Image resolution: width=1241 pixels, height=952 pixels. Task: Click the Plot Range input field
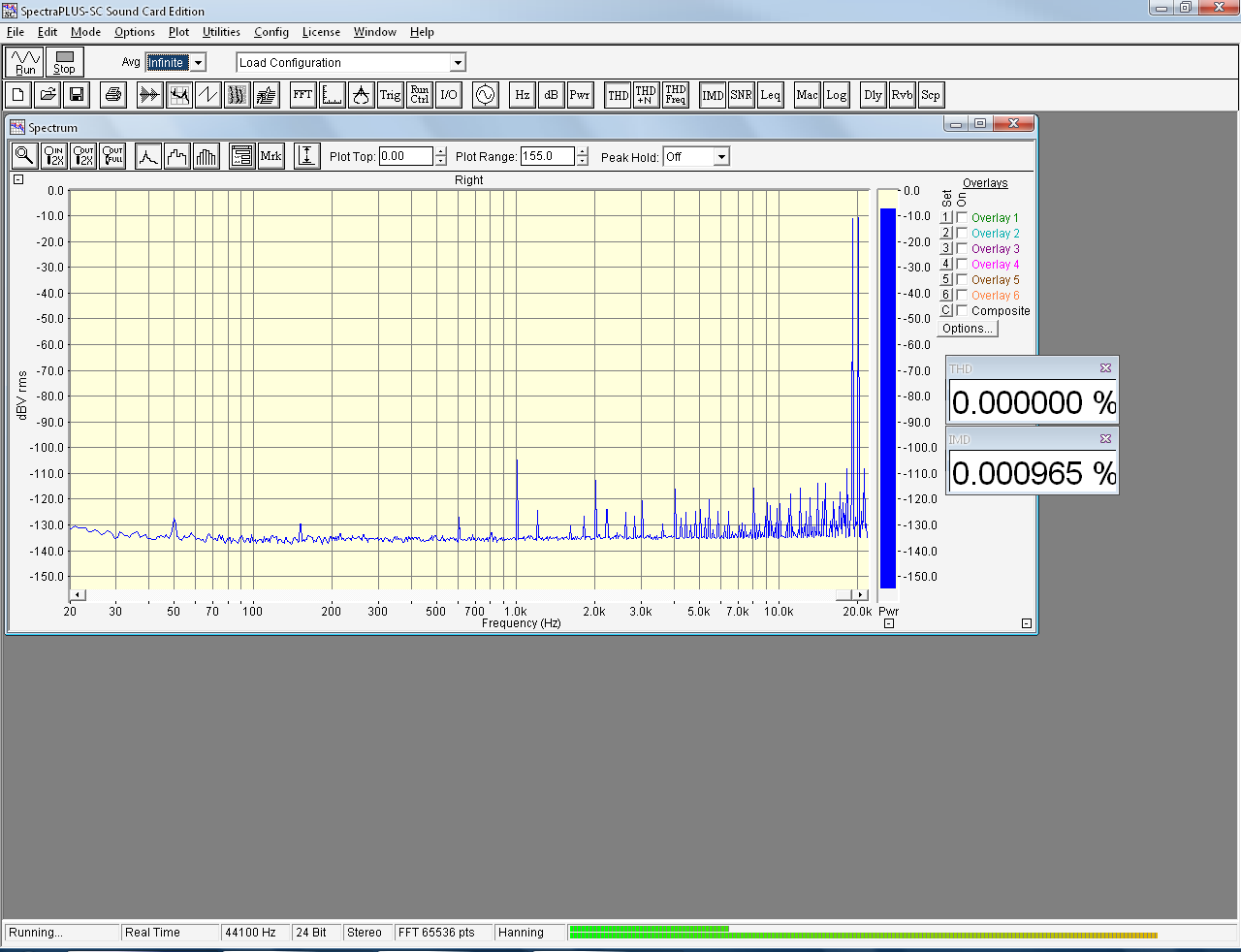click(547, 157)
